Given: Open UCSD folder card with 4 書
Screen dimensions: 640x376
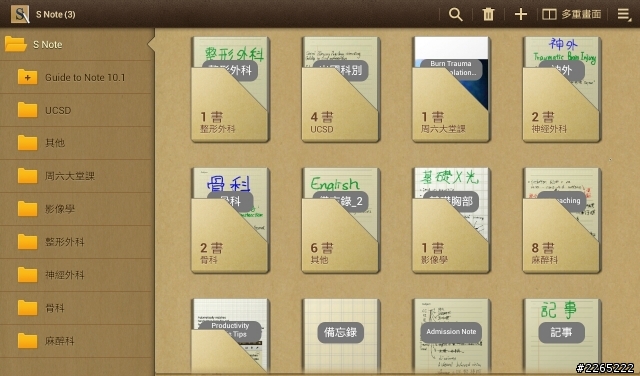Looking at the screenshot, I should tap(341, 89).
